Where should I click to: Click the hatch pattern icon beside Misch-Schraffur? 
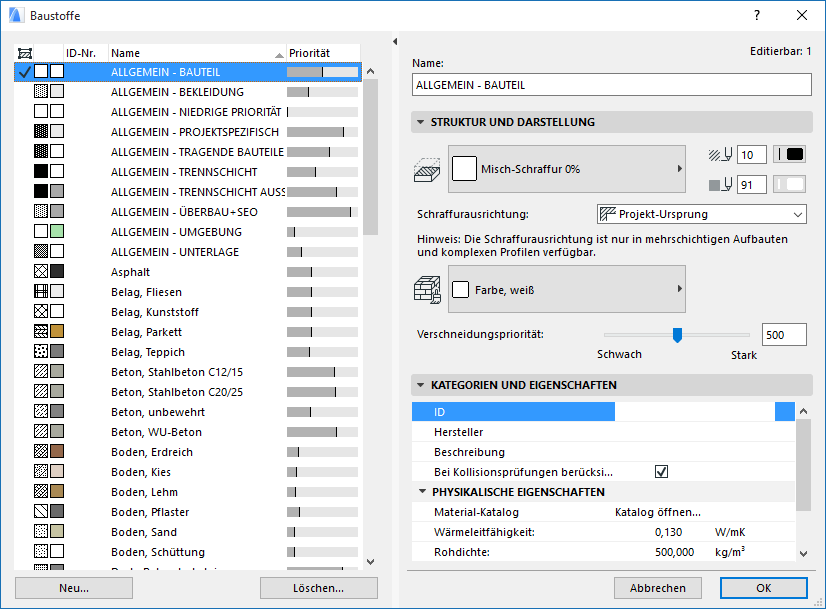pyautogui.click(x=427, y=170)
